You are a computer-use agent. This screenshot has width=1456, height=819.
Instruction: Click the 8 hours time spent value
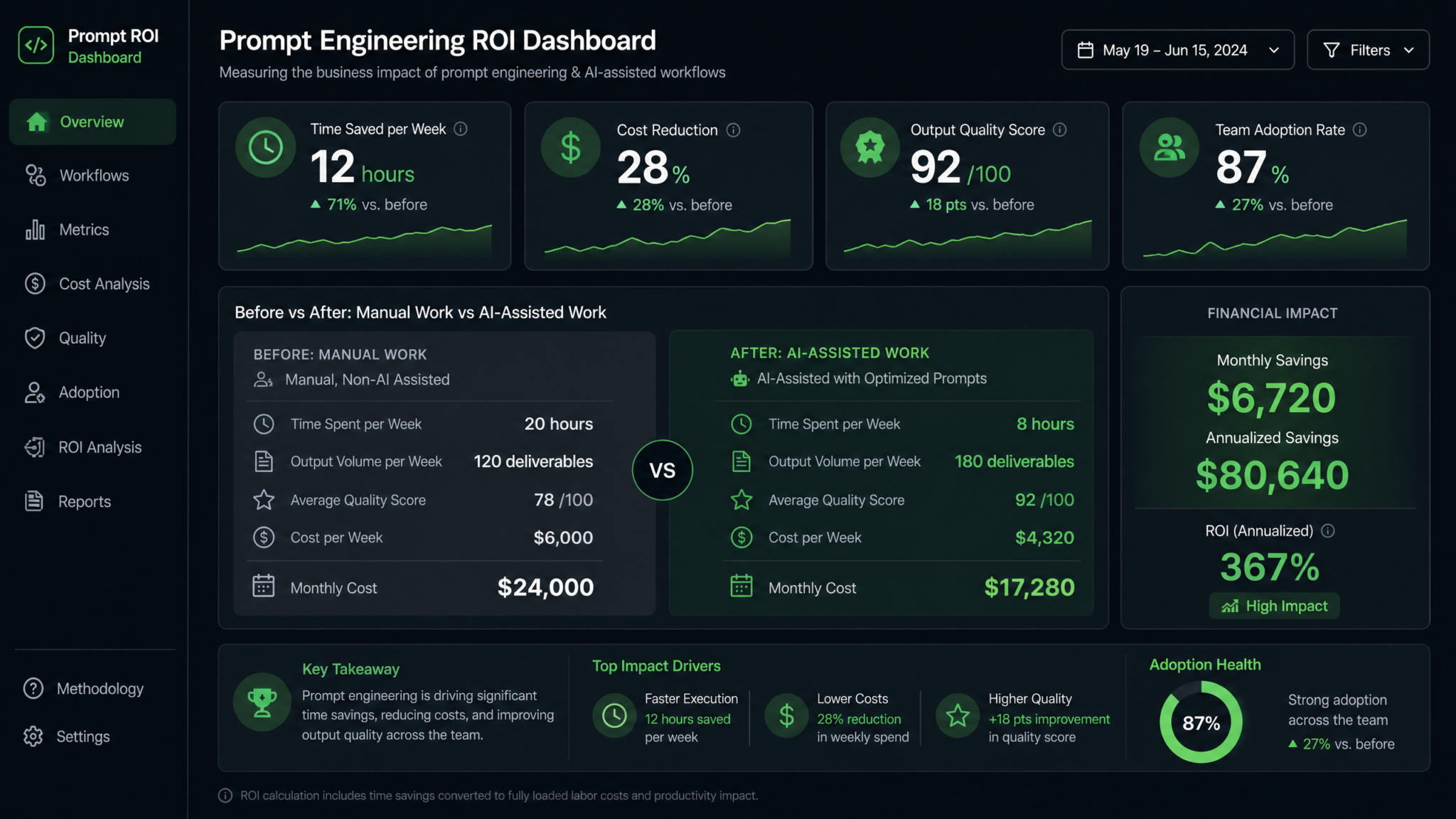1046,424
